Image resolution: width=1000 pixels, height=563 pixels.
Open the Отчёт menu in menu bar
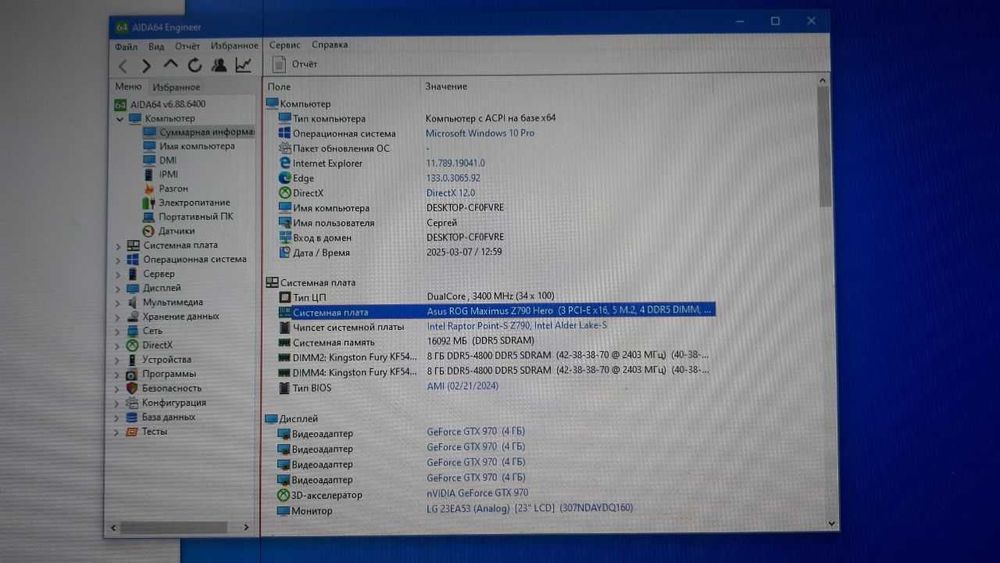(x=188, y=46)
